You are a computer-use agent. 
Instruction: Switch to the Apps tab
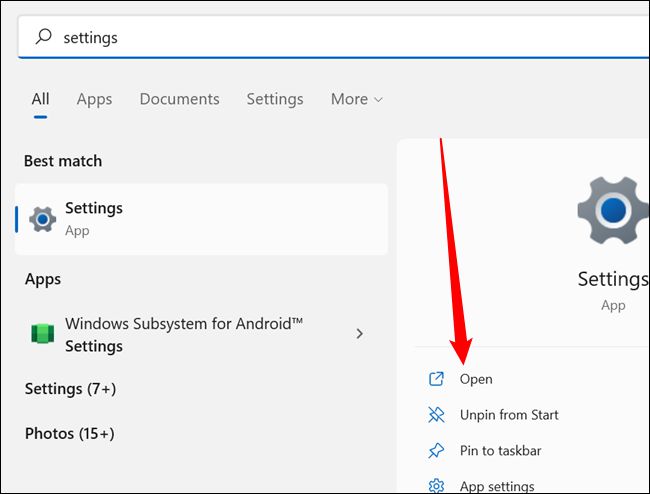(95, 99)
